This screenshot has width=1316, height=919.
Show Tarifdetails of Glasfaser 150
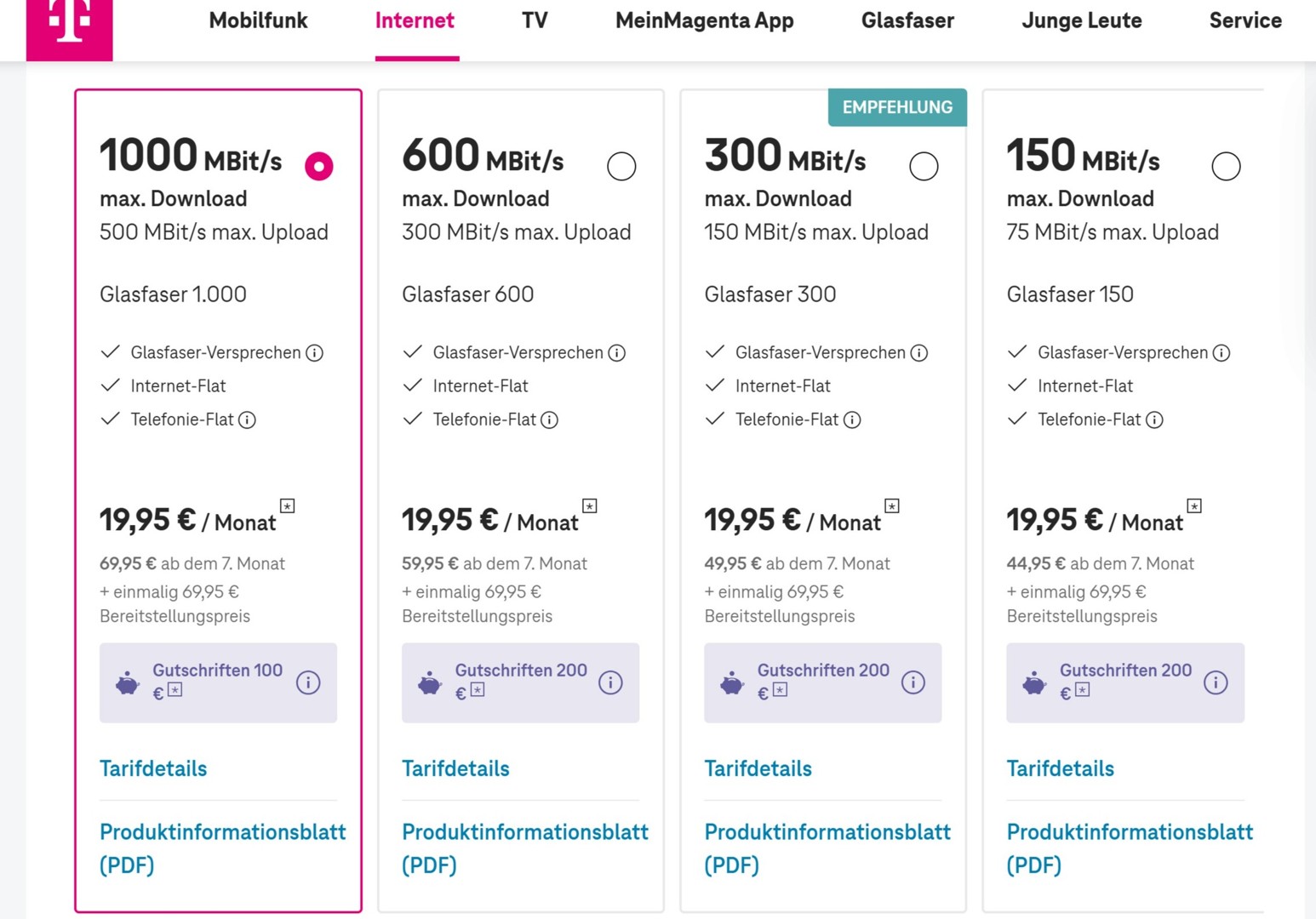(x=1060, y=769)
